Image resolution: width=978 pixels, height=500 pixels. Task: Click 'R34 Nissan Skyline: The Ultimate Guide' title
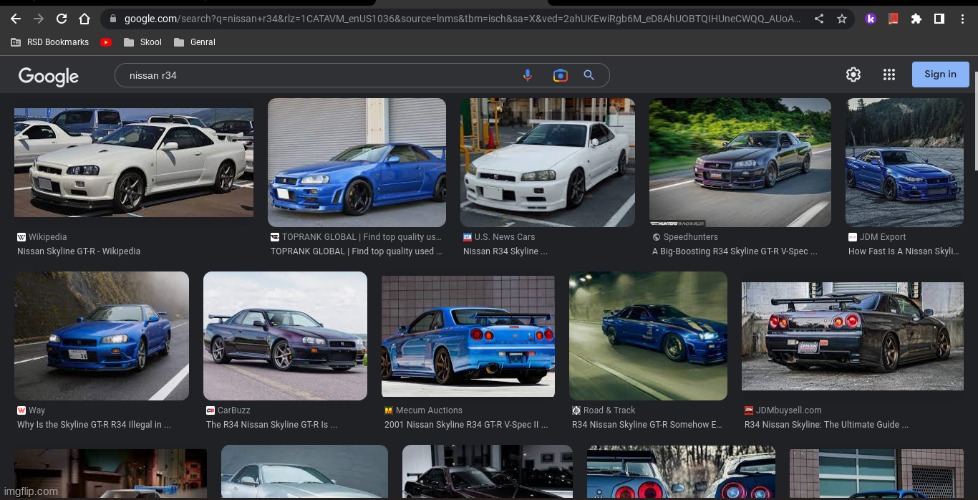826,425
